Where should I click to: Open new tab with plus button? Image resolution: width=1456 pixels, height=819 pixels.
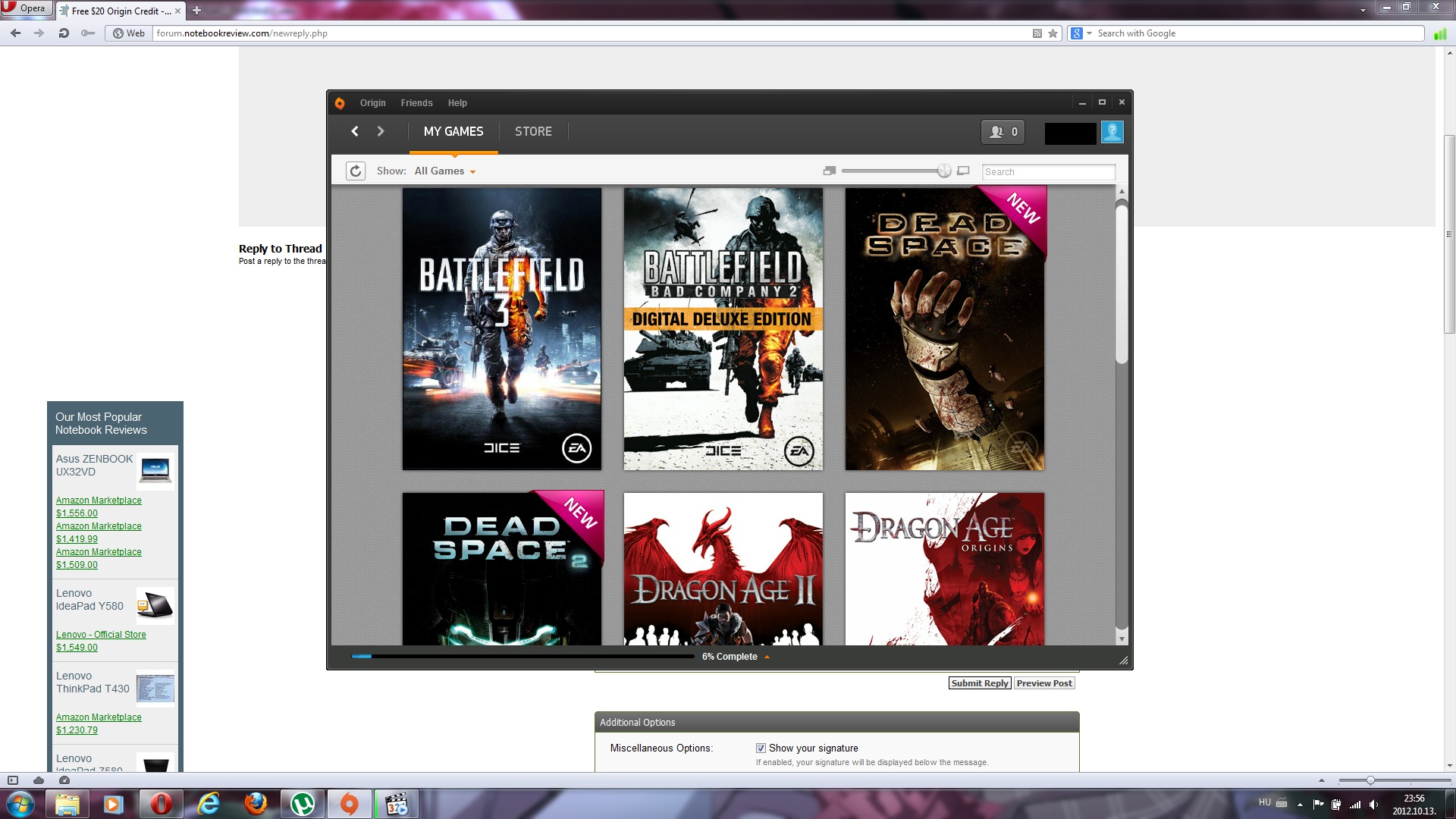[196, 11]
